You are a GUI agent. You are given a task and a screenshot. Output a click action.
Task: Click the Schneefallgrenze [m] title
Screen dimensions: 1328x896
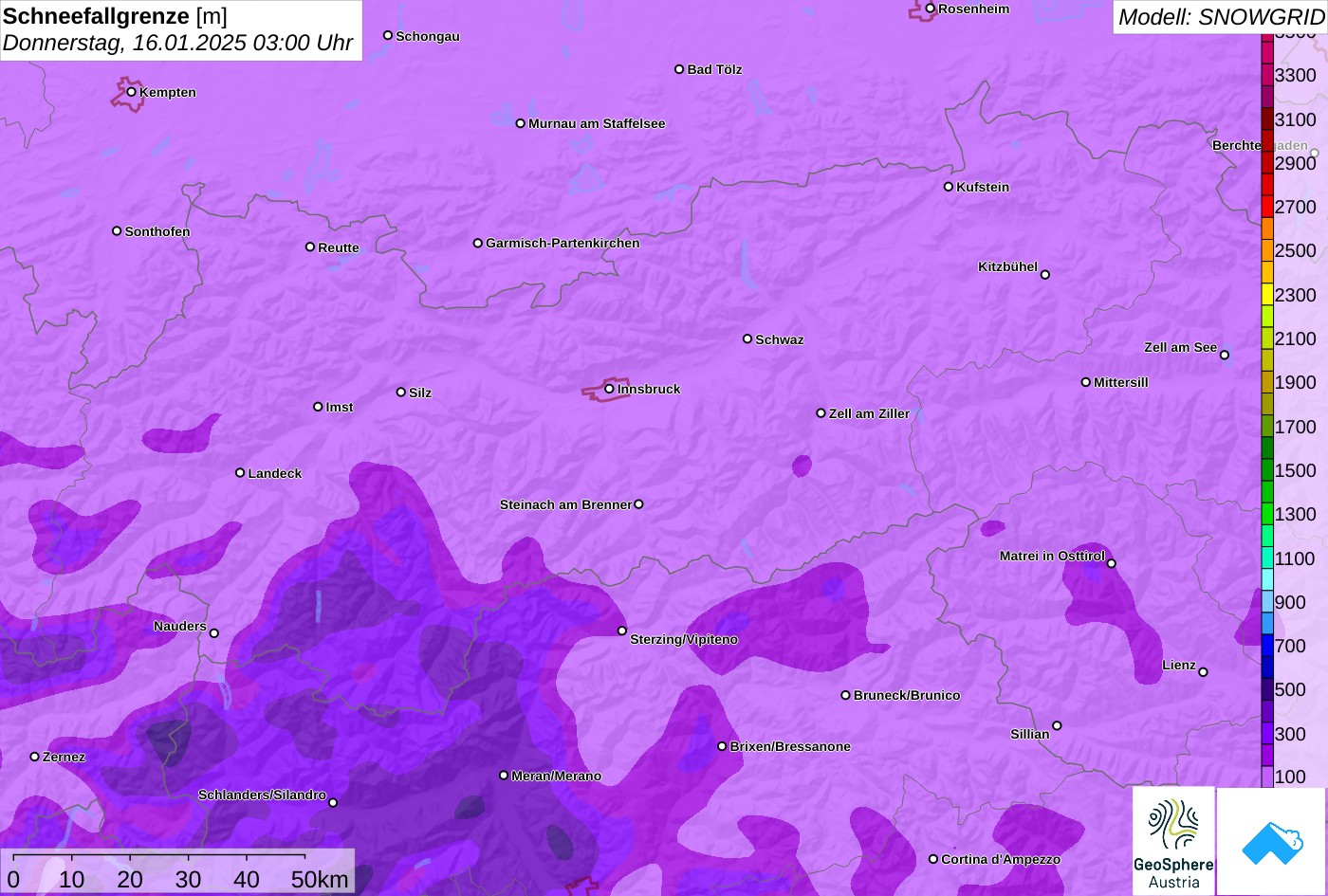[x=116, y=16]
